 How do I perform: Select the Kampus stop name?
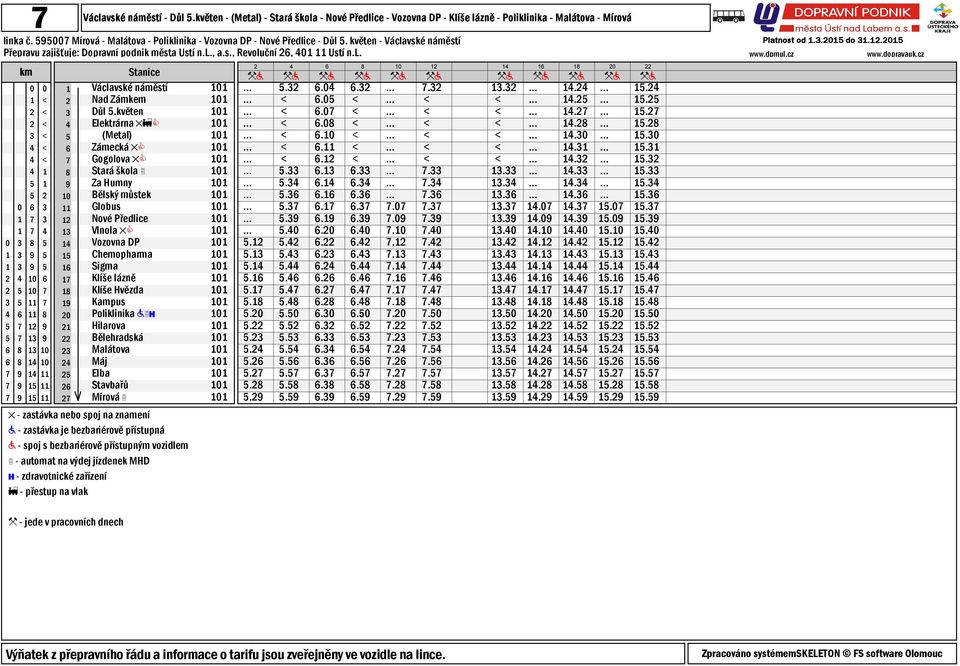tap(108, 302)
